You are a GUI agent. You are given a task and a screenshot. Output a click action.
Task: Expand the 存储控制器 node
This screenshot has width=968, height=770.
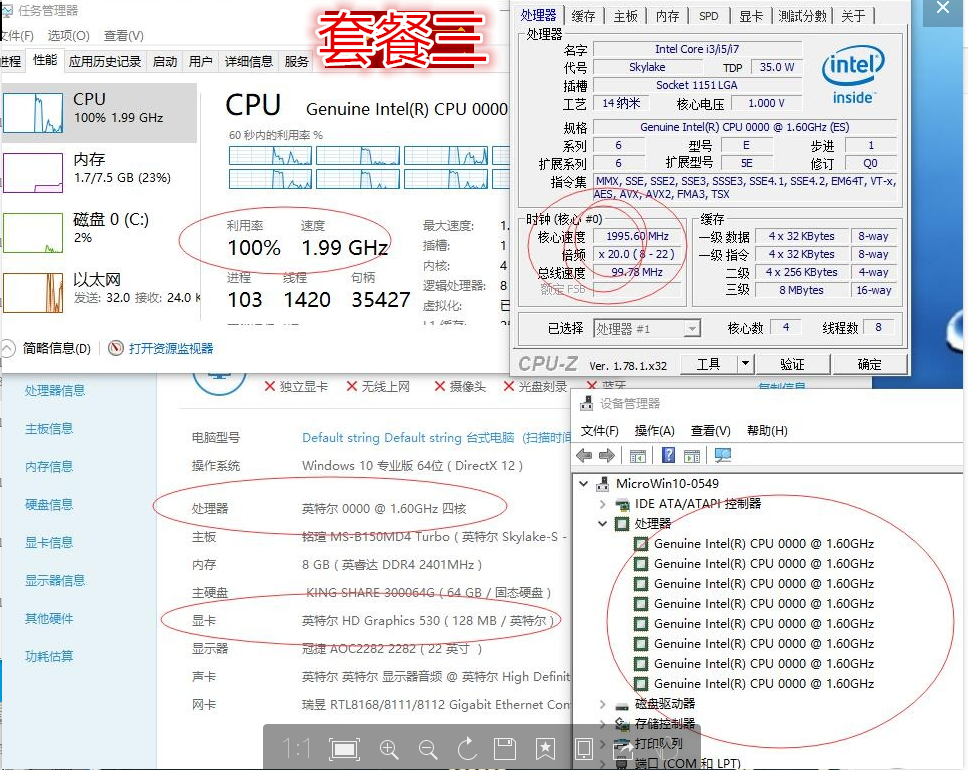click(603, 724)
